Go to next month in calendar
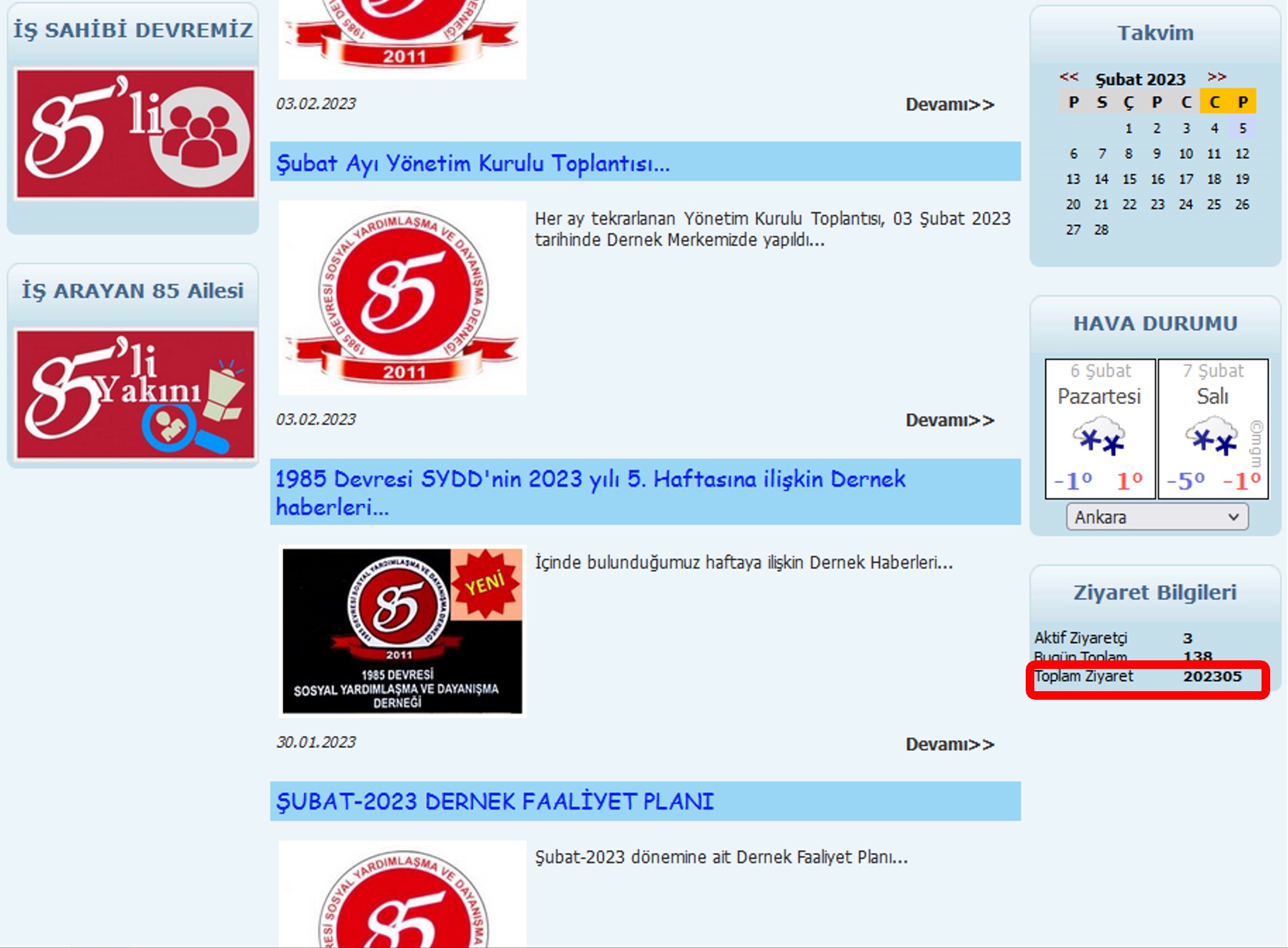Image resolution: width=1288 pixels, height=948 pixels. pos(1217,77)
